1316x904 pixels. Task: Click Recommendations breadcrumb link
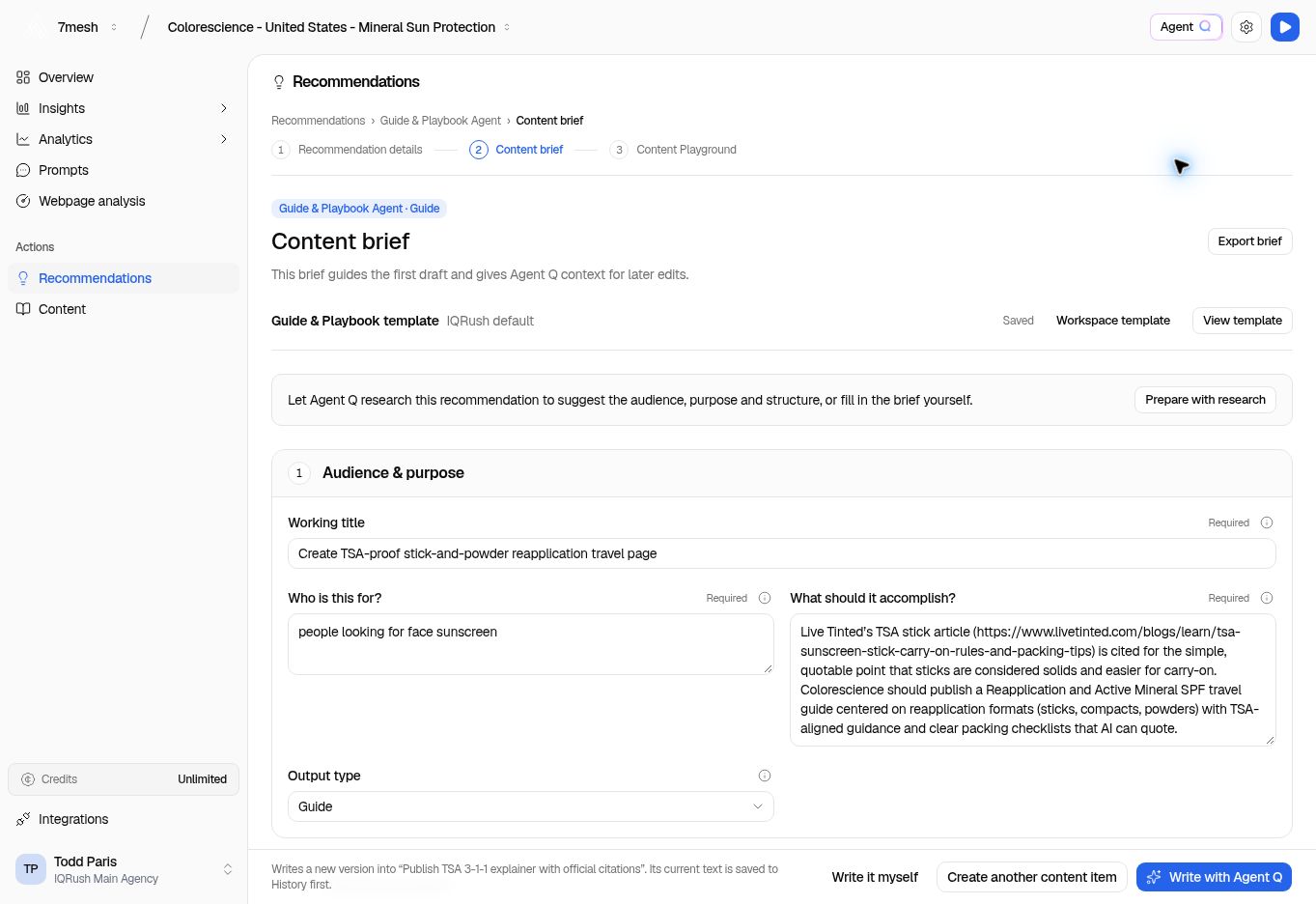(x=318, y=121)
